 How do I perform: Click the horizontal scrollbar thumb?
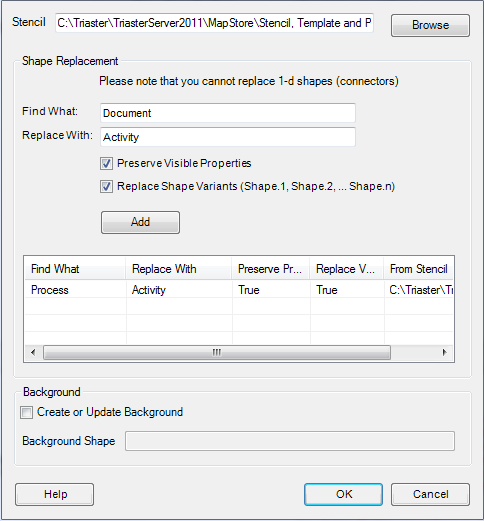pyautogui.click(x=217, y=352)
